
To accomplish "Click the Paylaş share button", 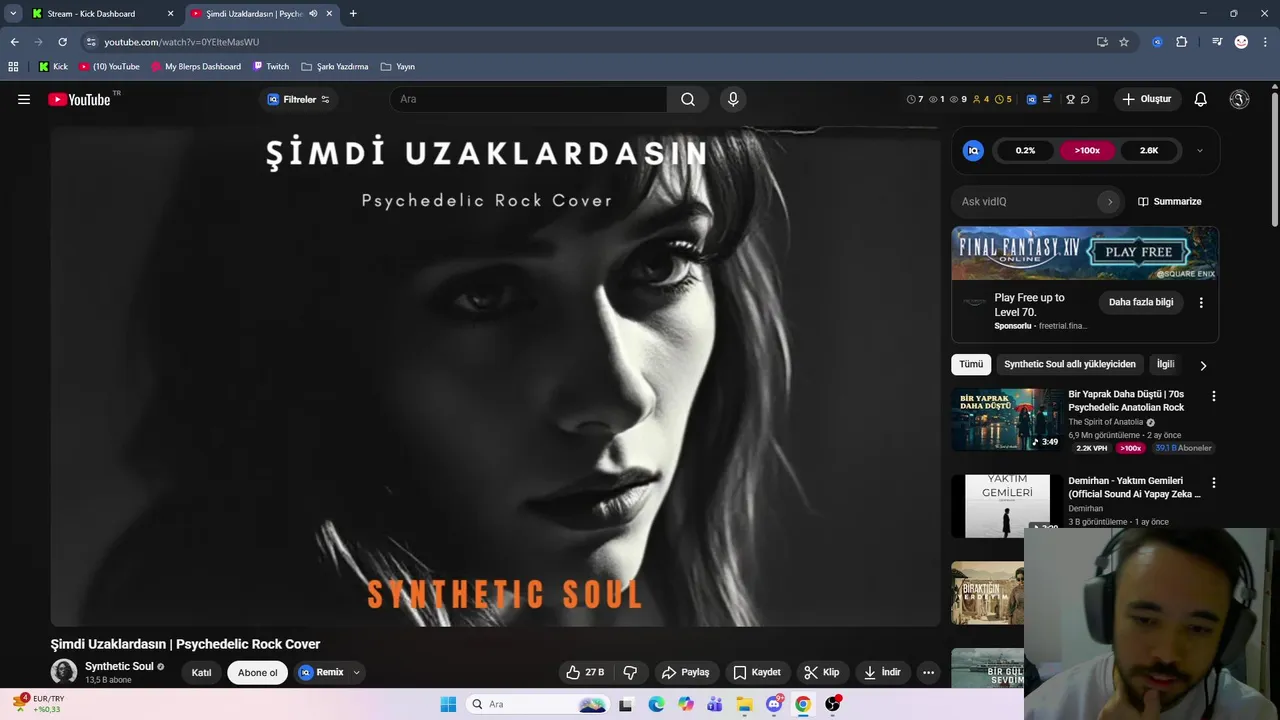I will [x=686, y=672].
